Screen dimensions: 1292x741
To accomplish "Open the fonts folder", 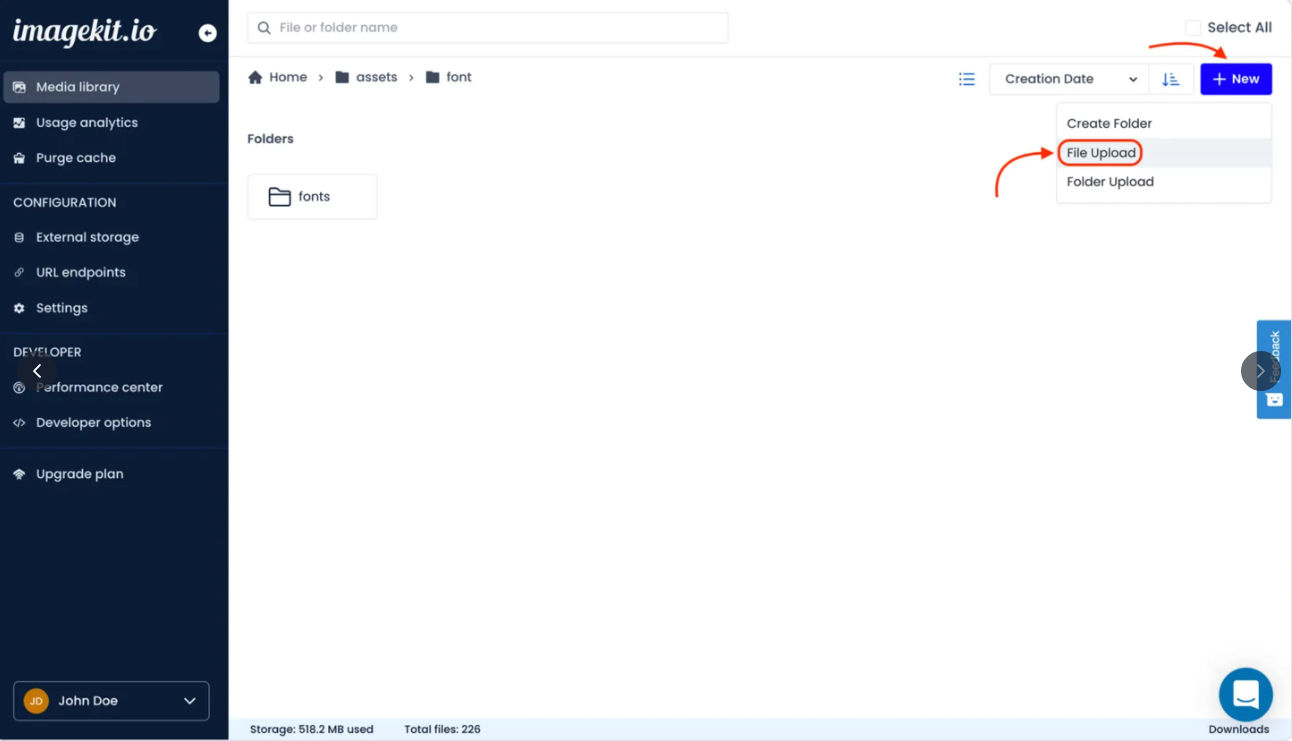I will tap(312, 196).
